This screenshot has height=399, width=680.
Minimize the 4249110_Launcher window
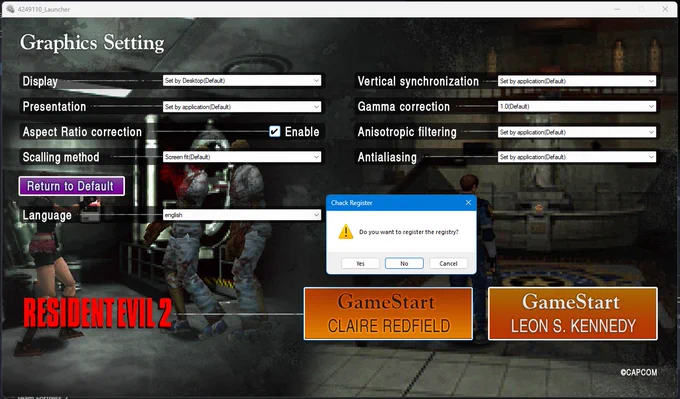pyautogui.click(x=617, y=9)
